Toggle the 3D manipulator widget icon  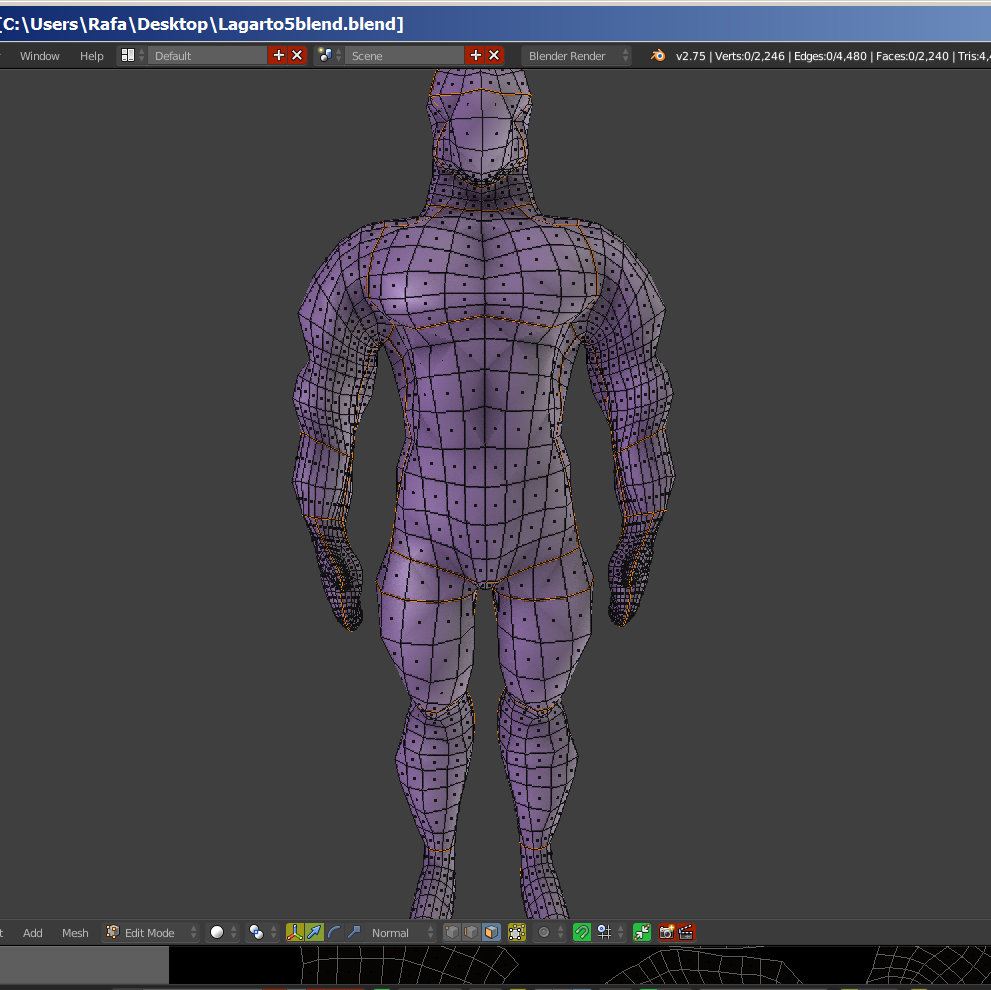[x=295, y=932]
